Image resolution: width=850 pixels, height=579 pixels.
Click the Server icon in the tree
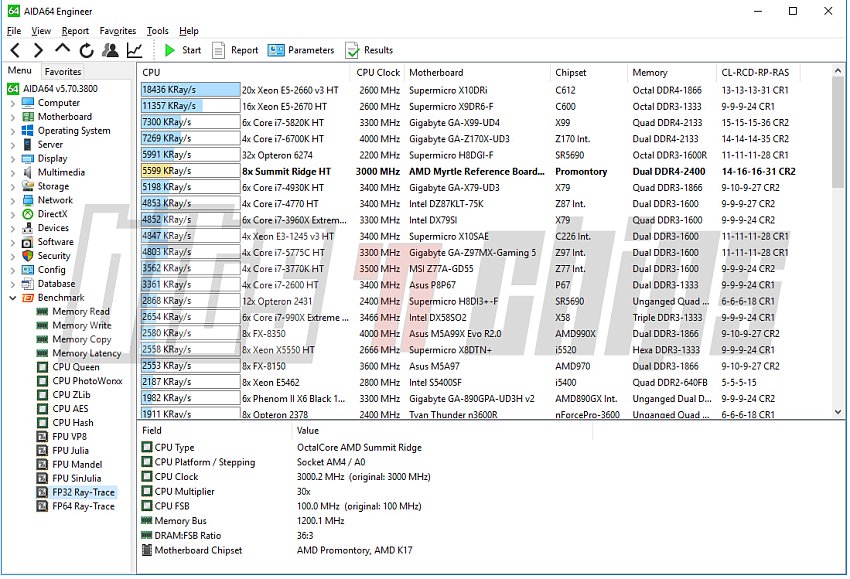[x=28, y=145]
